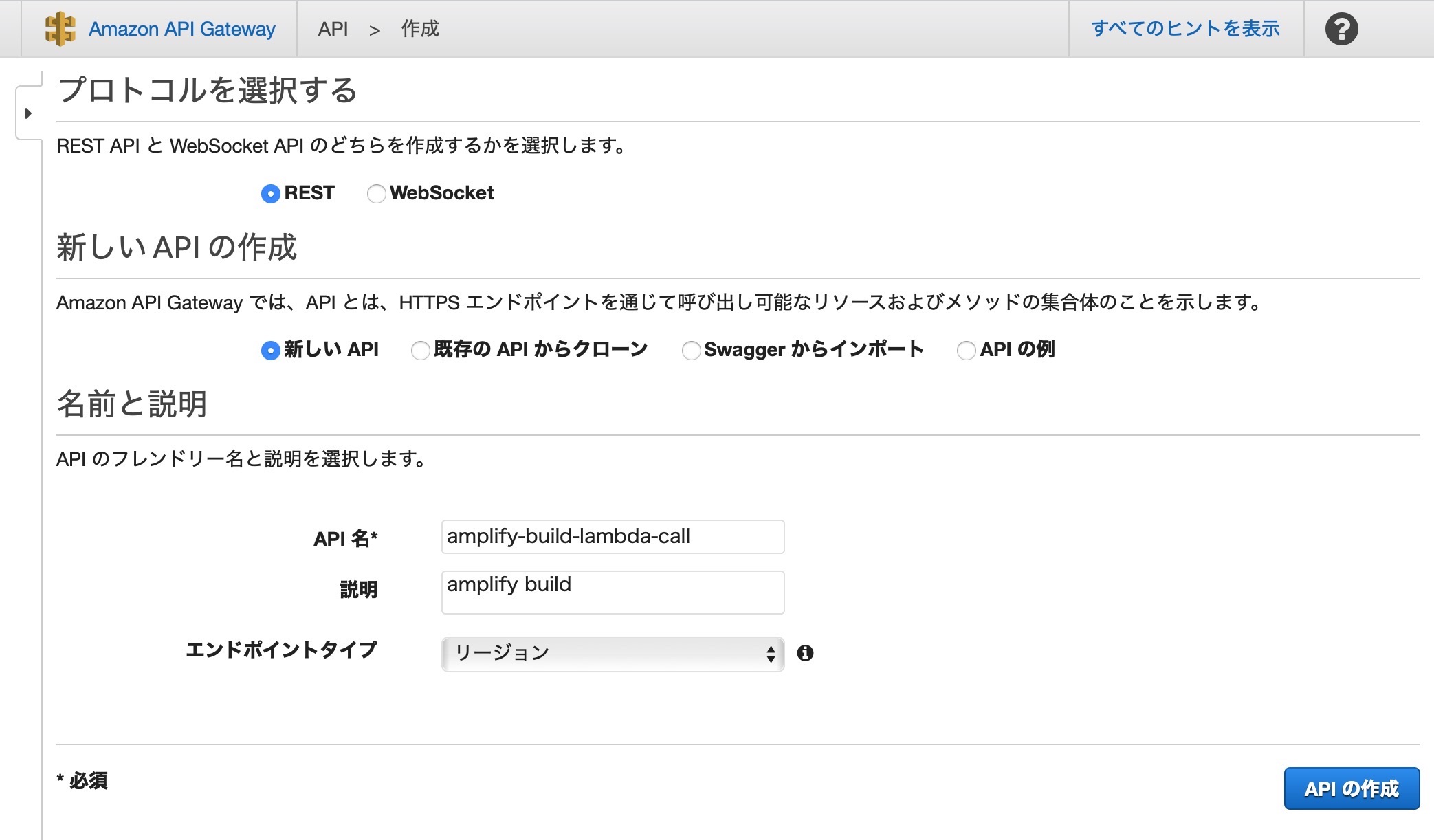Choose the API の例 radio option
Screen dimensions: 1434x840
click(966, 351)
